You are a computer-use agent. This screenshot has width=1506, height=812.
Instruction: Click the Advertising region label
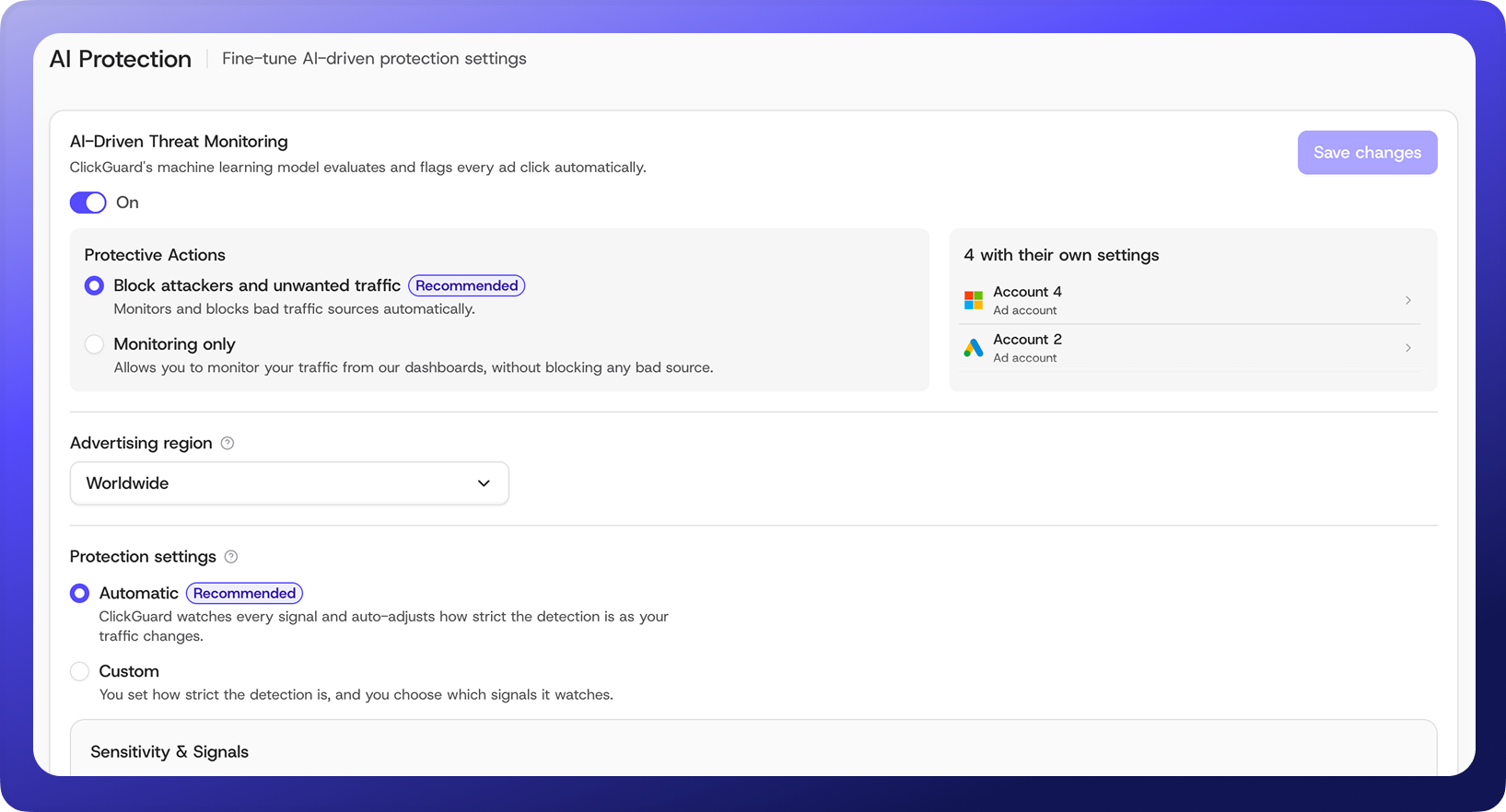(x=141, y=443)
